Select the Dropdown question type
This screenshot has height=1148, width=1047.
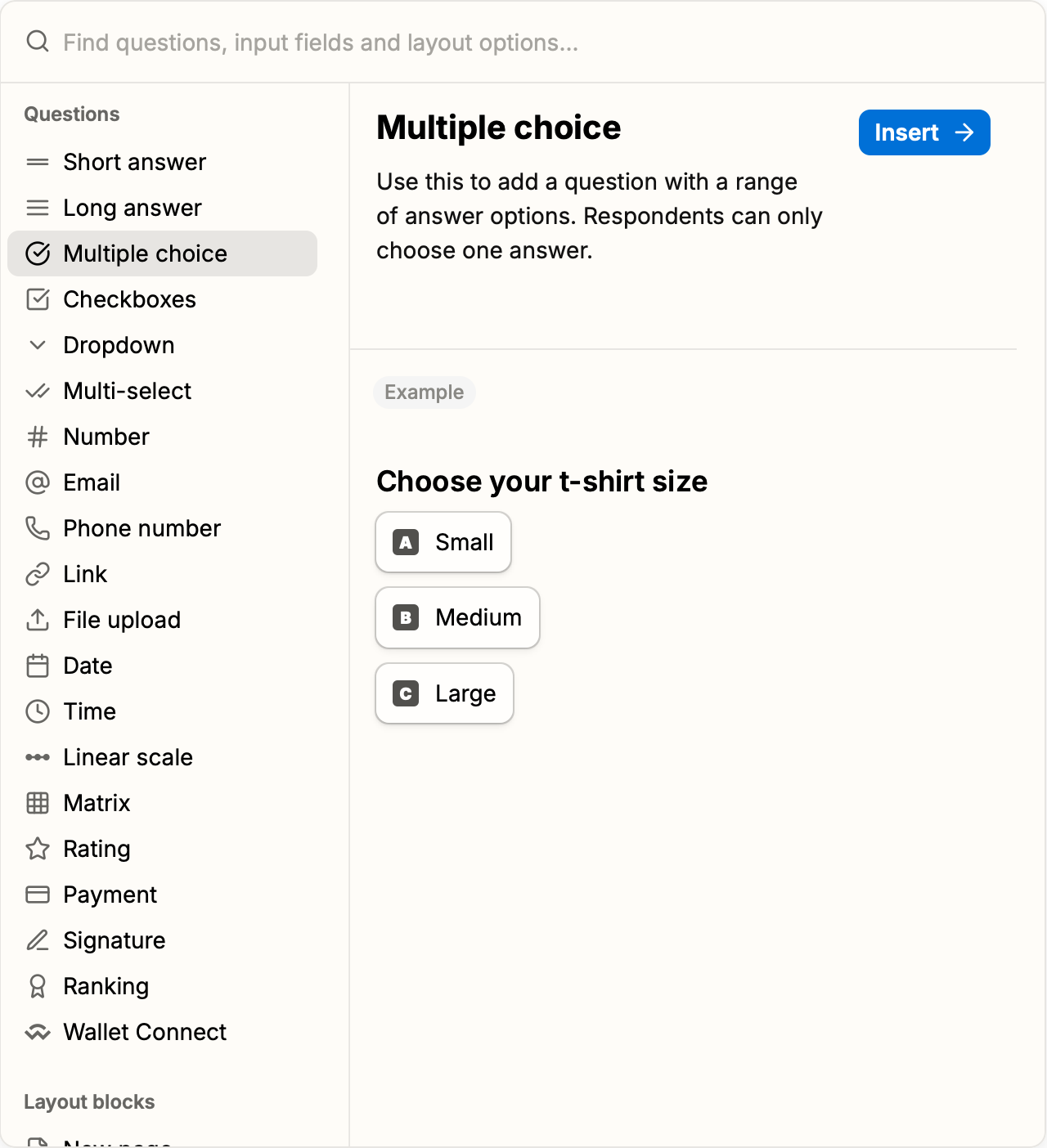[x=119, y=345]
